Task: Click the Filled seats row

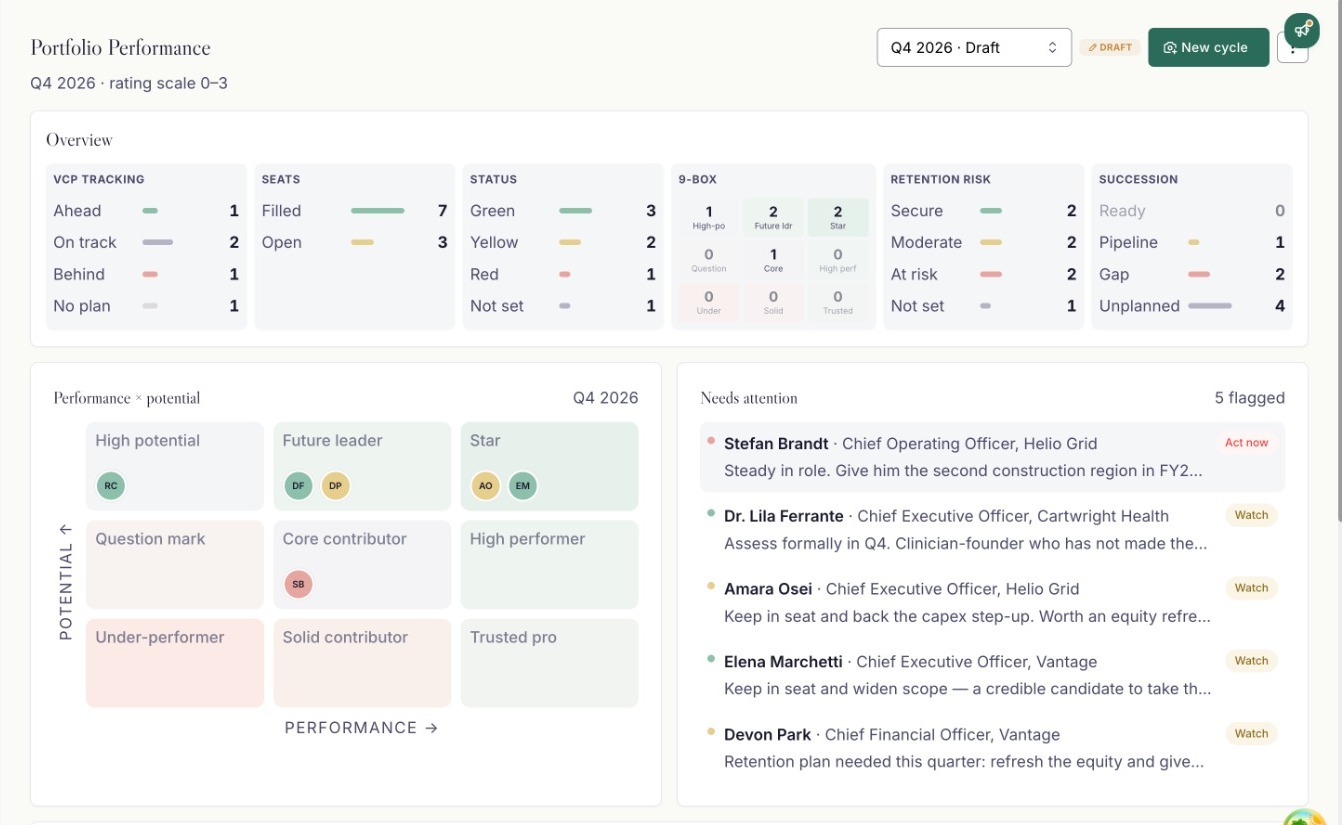Action: point(355,211)
